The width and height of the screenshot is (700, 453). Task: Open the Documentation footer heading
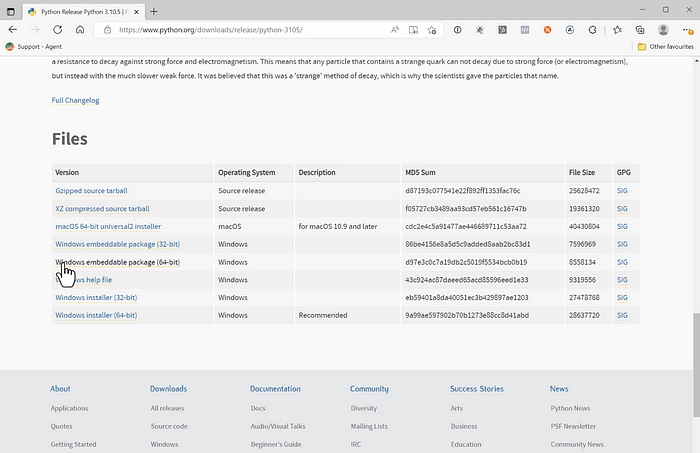[275, 389]
